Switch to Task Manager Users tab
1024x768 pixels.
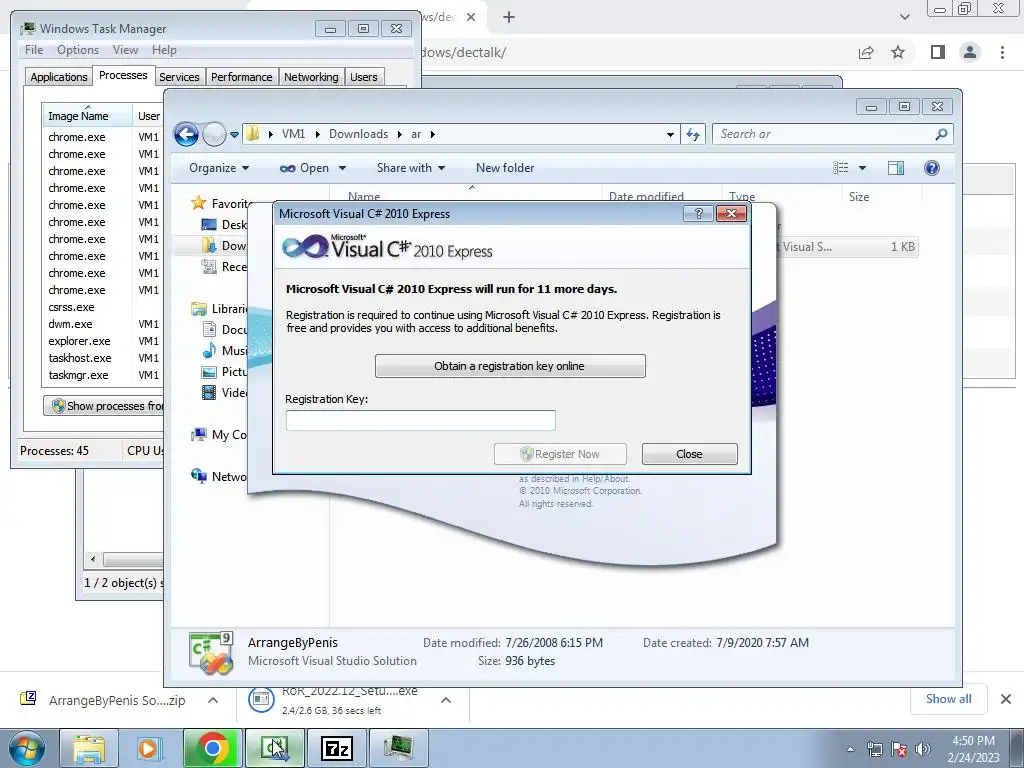pyautogui.click(x=364, y=77)
